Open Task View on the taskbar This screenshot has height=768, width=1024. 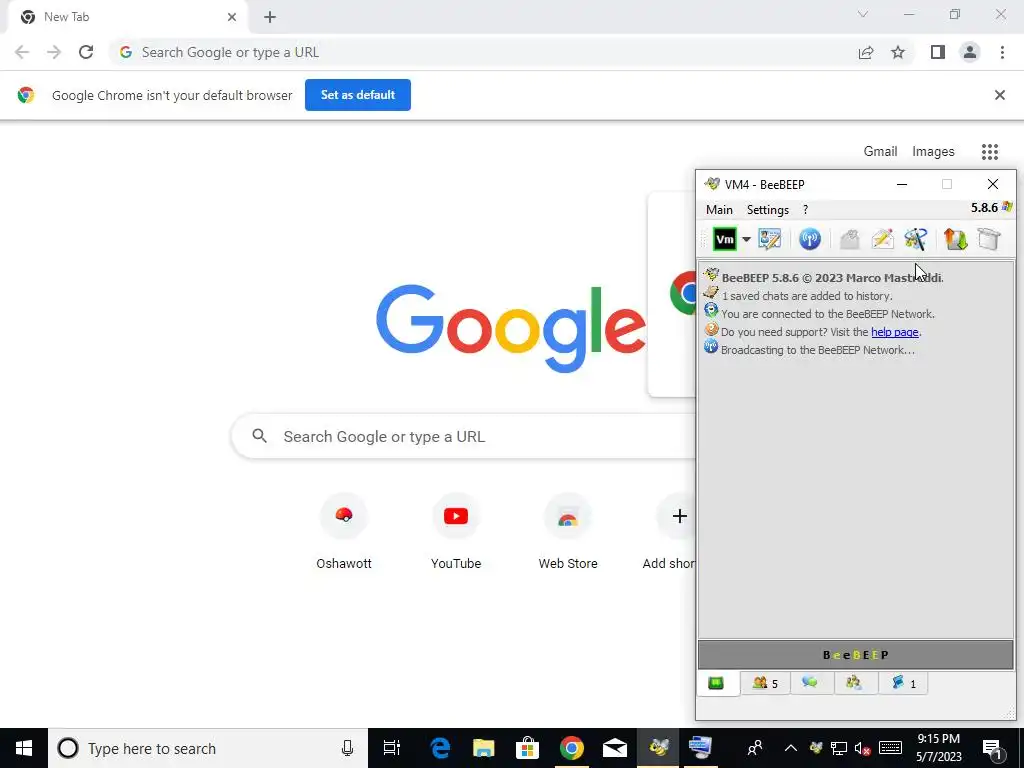[x=392, y=748]
